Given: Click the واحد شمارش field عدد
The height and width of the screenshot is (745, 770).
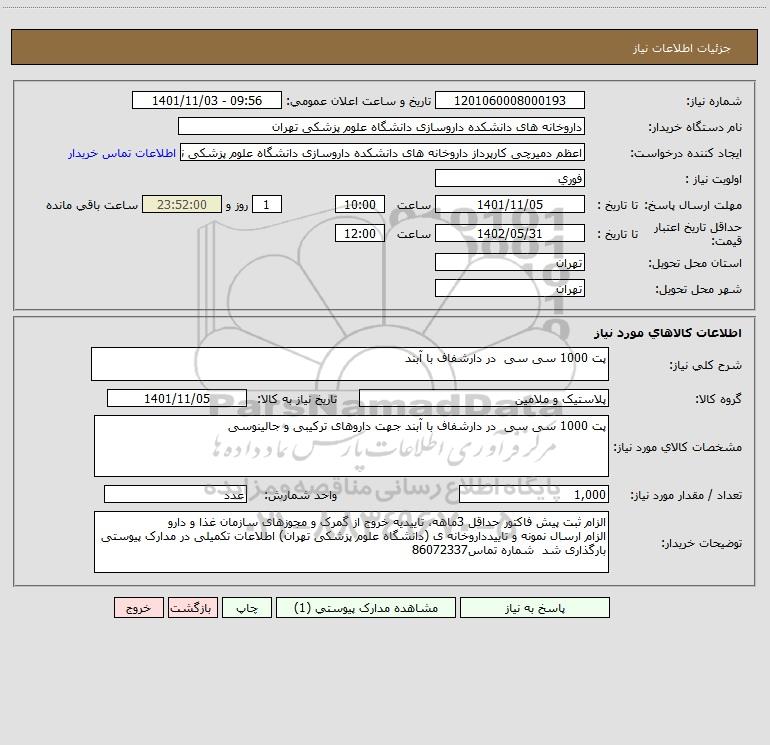Looking at the screenshot, I should point(175,495).
